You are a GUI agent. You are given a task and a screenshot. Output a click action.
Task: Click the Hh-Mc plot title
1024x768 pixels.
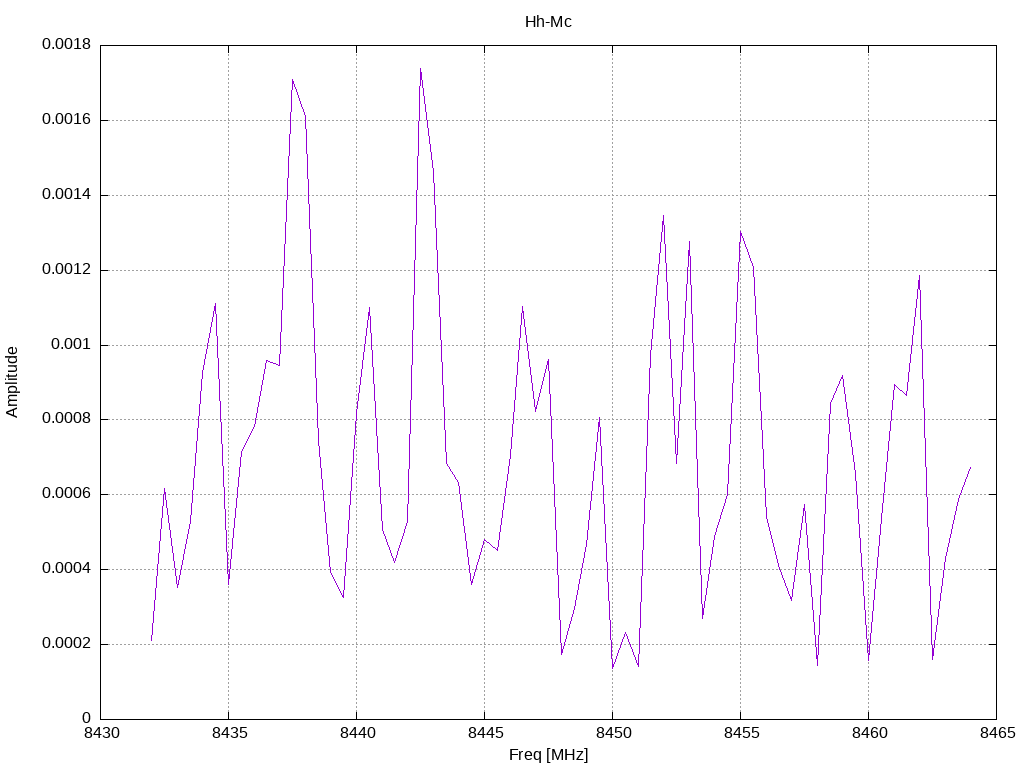point(548,22)
